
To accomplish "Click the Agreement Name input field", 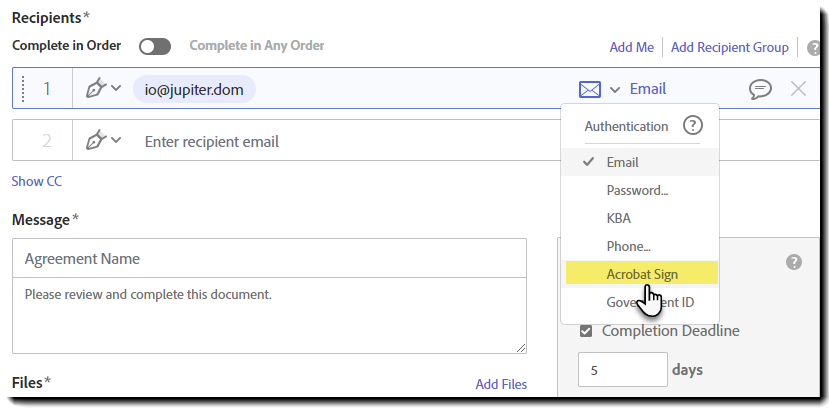I will tap(269, 258).
